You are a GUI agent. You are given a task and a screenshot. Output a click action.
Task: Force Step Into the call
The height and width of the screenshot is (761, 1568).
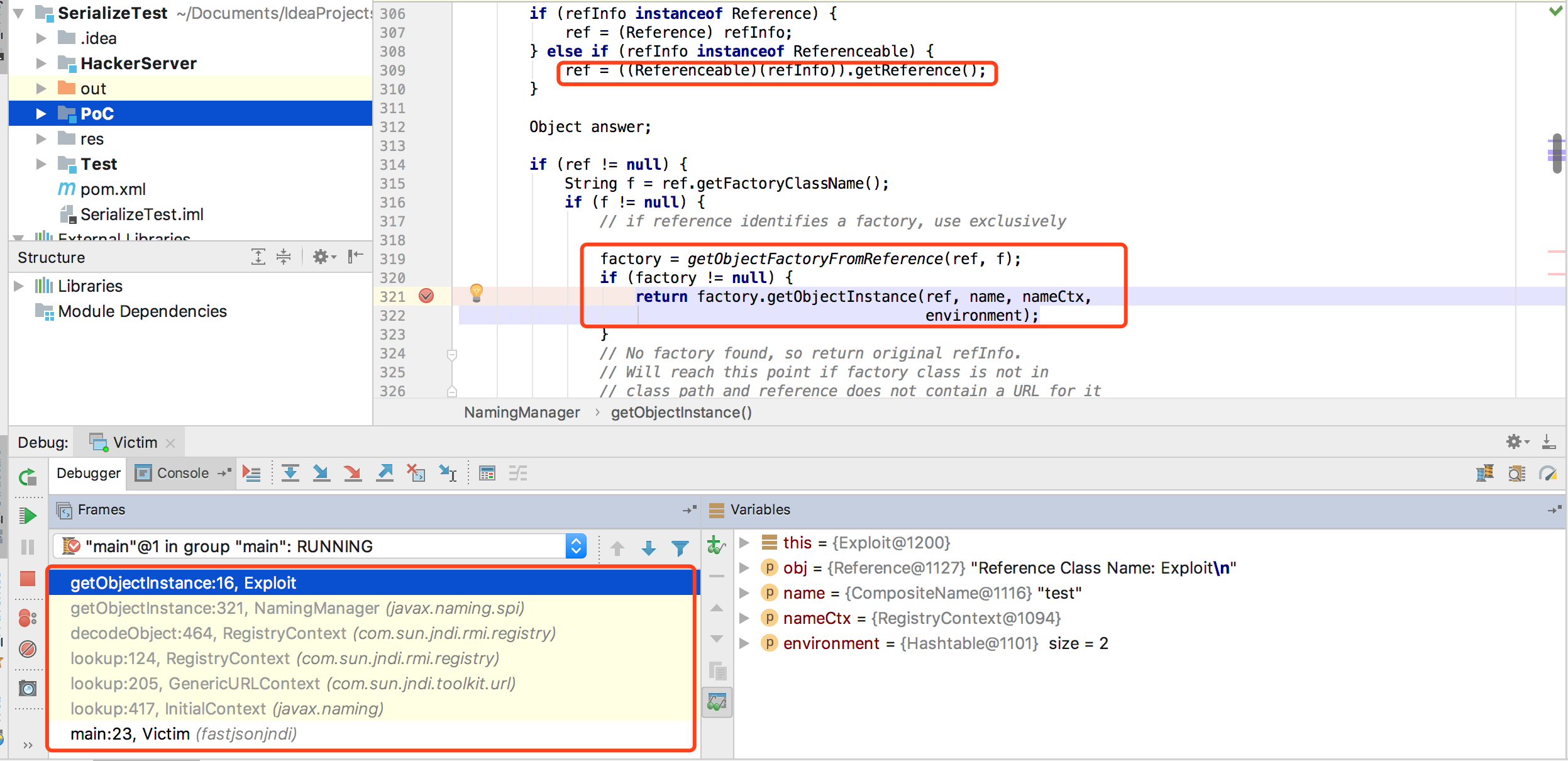(353, 473)
